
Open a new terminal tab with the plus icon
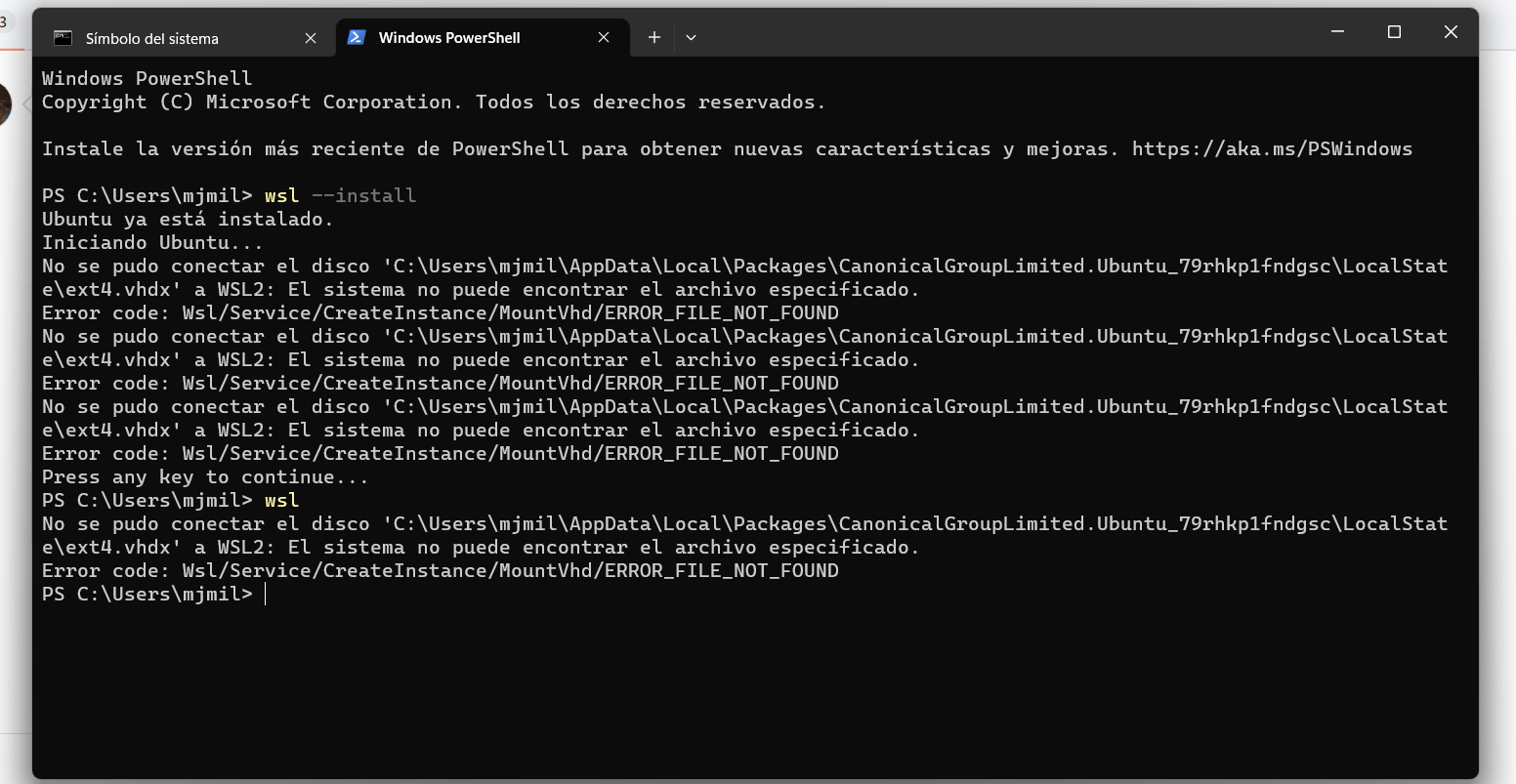[653, 37]
